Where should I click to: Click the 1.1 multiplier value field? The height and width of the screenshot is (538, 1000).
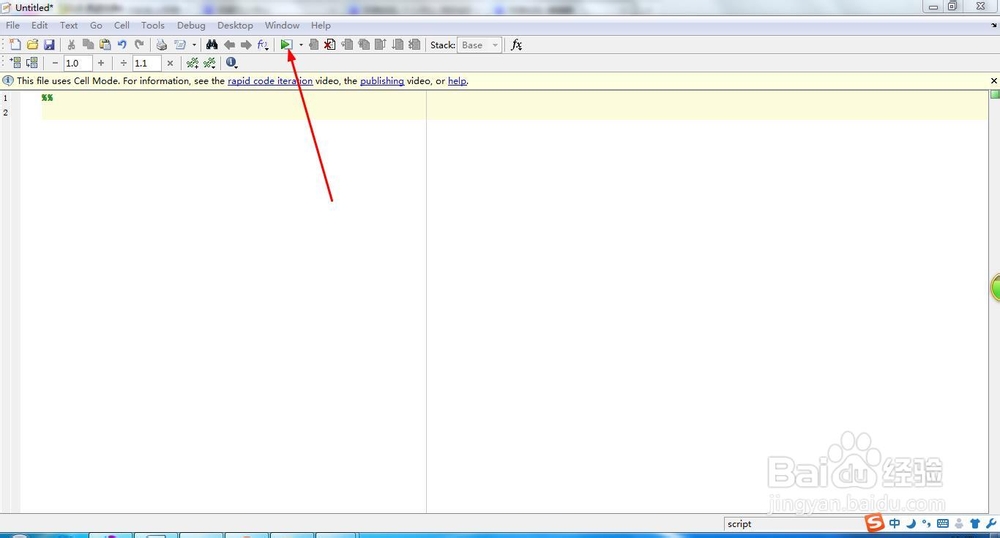146,63
